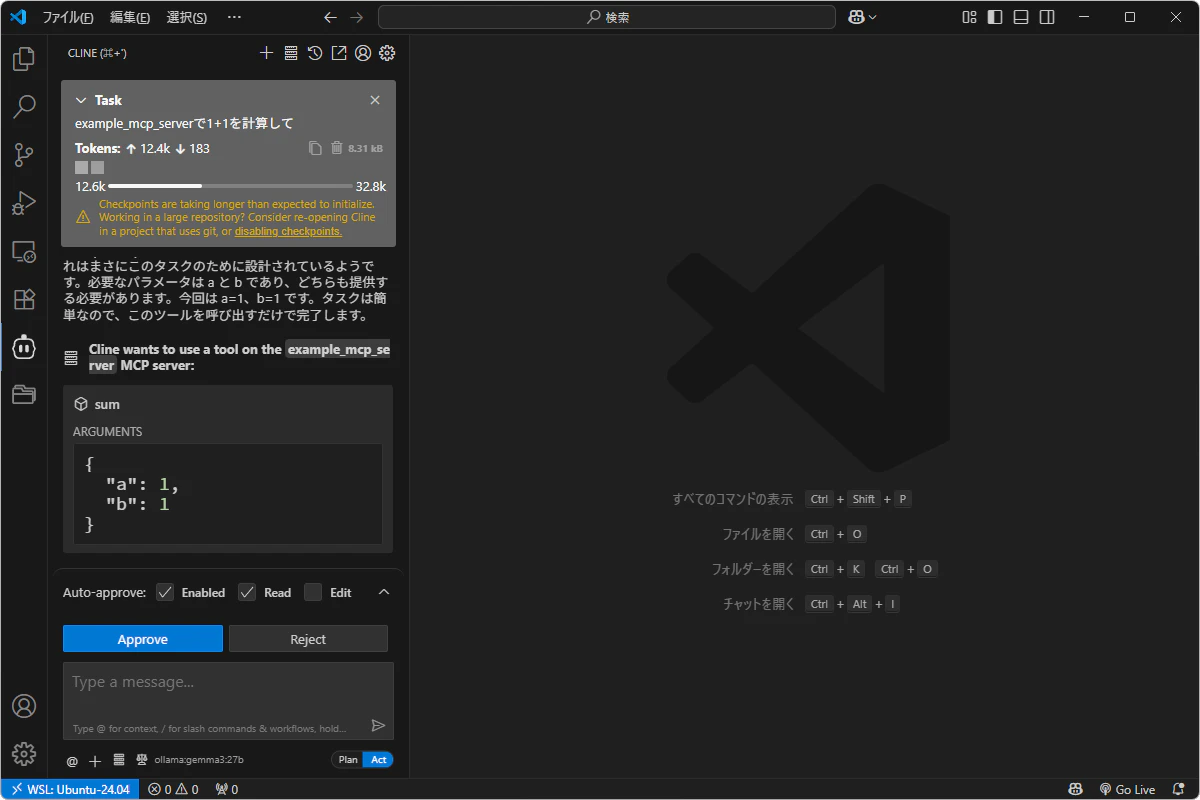
Task: Open errors and warnings in status bar
Action: (x=173, y=789)
